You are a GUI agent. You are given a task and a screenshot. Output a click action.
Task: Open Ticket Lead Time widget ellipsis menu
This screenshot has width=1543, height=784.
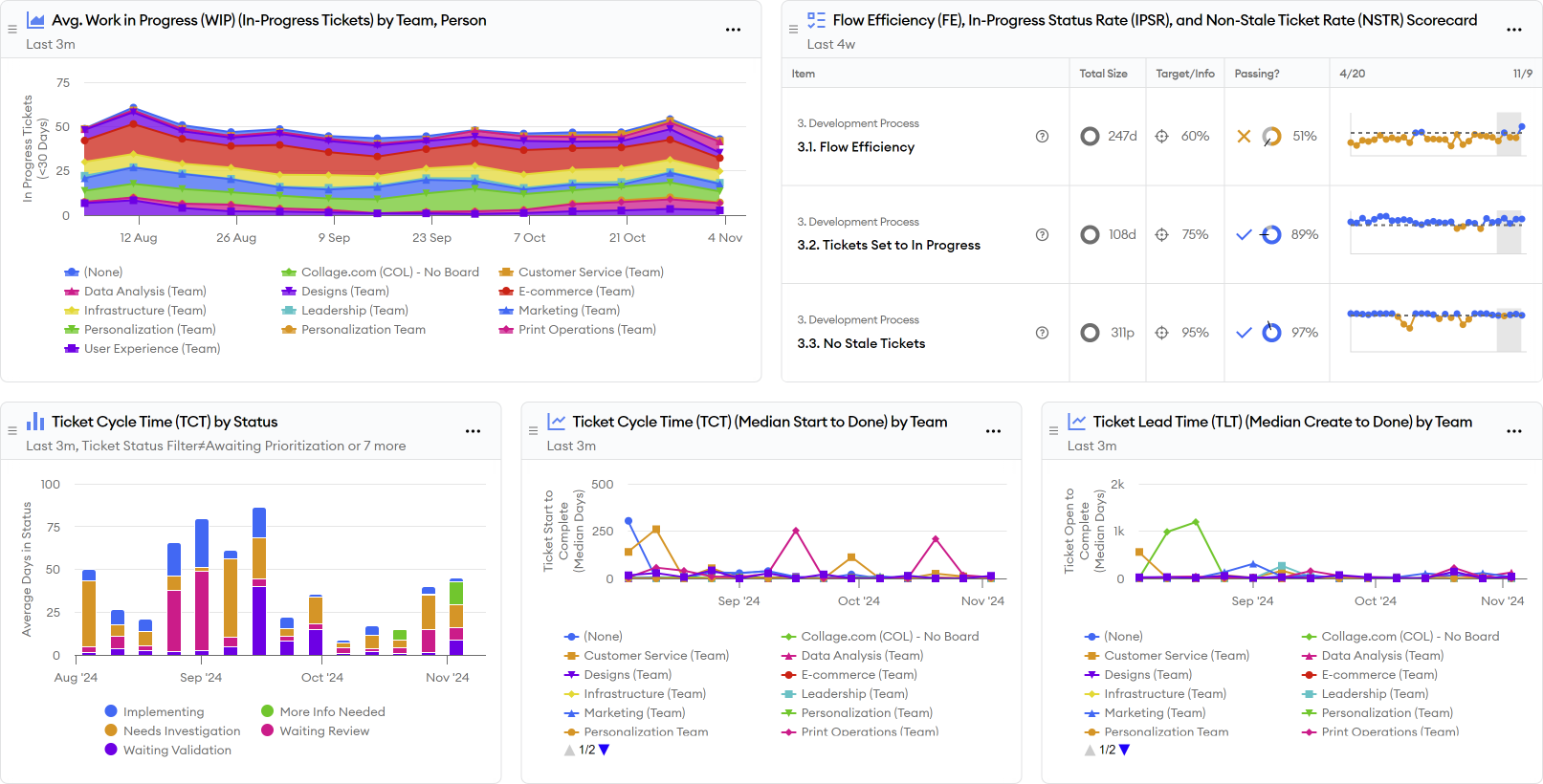click(x=1513, y=431)
